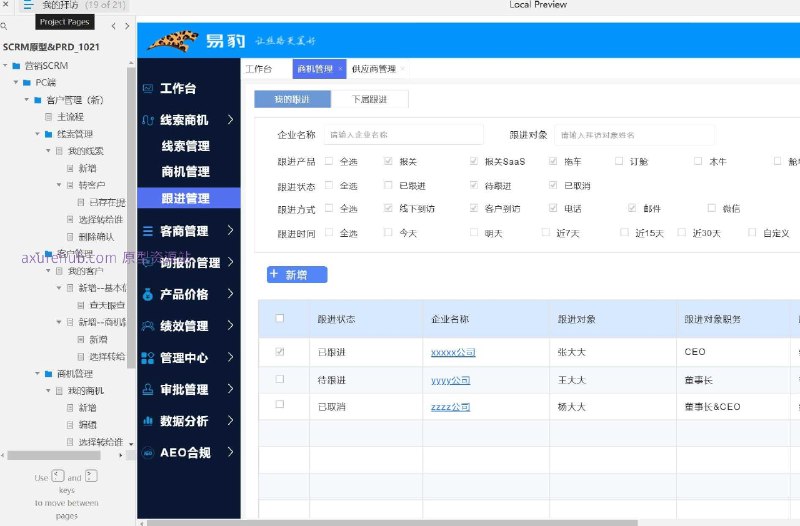Uncheck the 报关SaaS checkbox
This screenshot has width=800, height=526.
pos(473,161)
